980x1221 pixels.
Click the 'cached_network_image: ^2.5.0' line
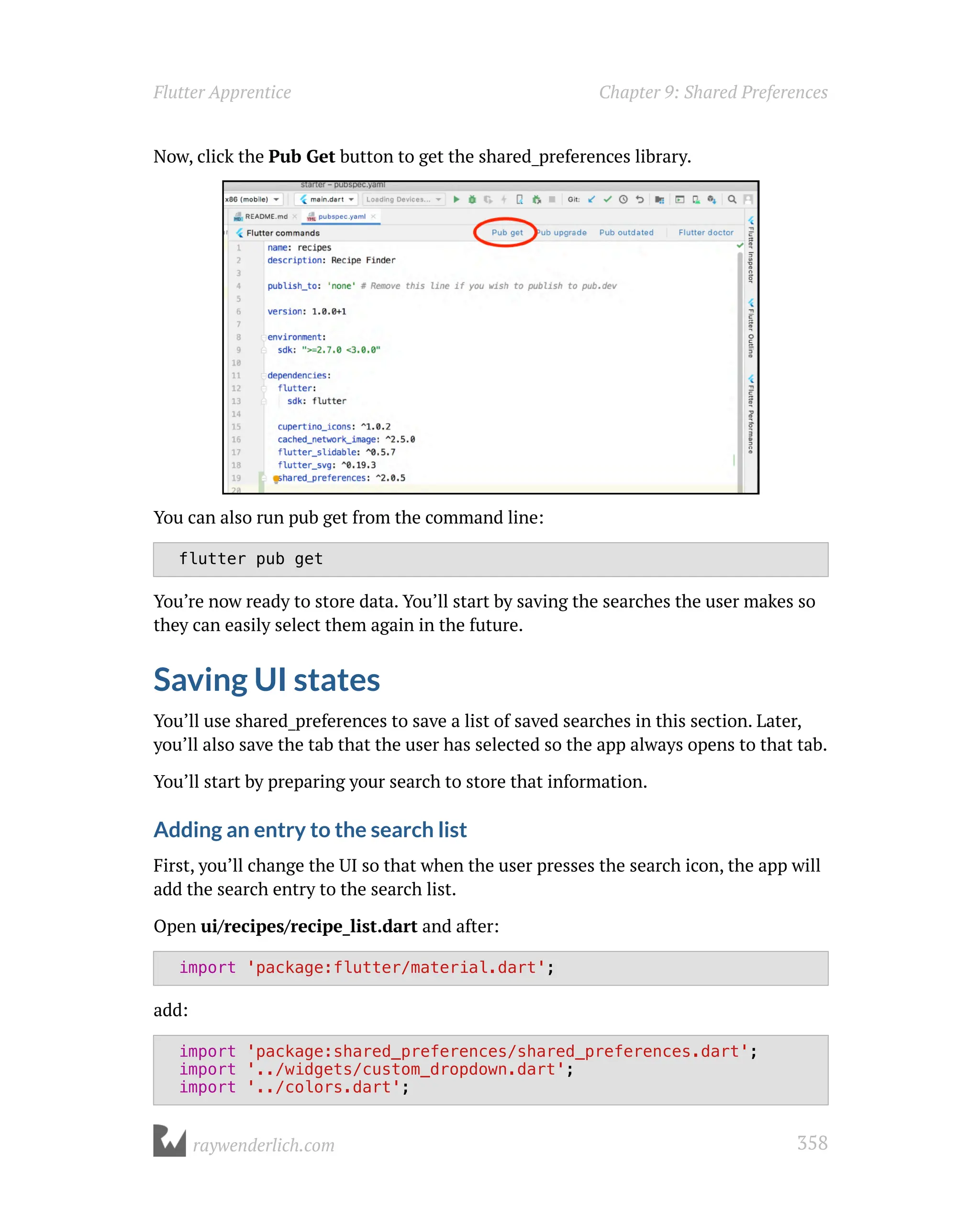click(x=346, y=440)
